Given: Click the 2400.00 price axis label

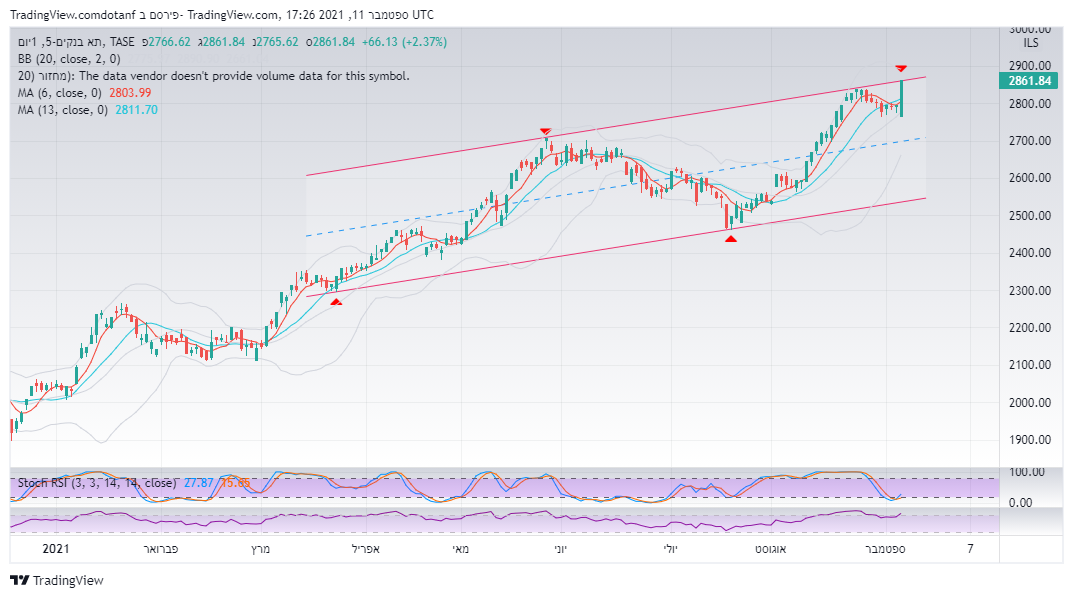Looking at the screenshot, I should pyautogui.click(x=1030, y=252).
